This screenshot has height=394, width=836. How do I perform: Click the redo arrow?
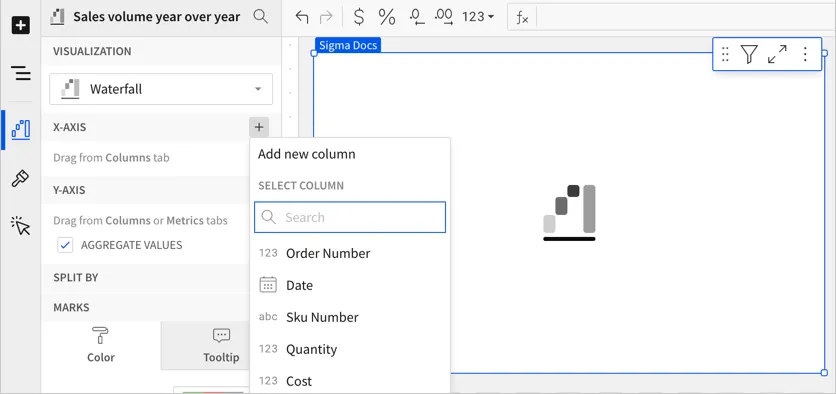point(325,17)
